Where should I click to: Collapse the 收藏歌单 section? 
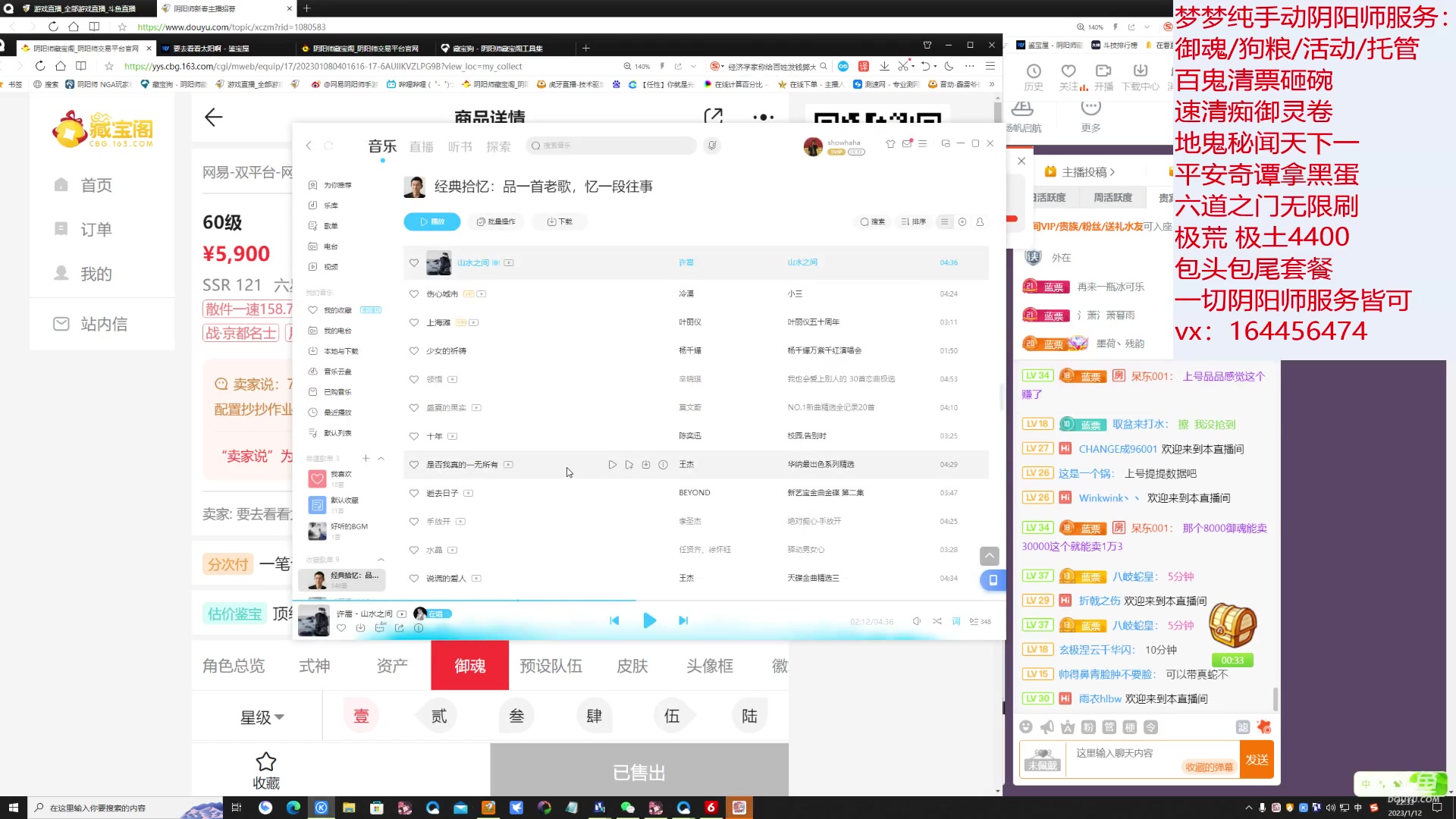point(381,560)
